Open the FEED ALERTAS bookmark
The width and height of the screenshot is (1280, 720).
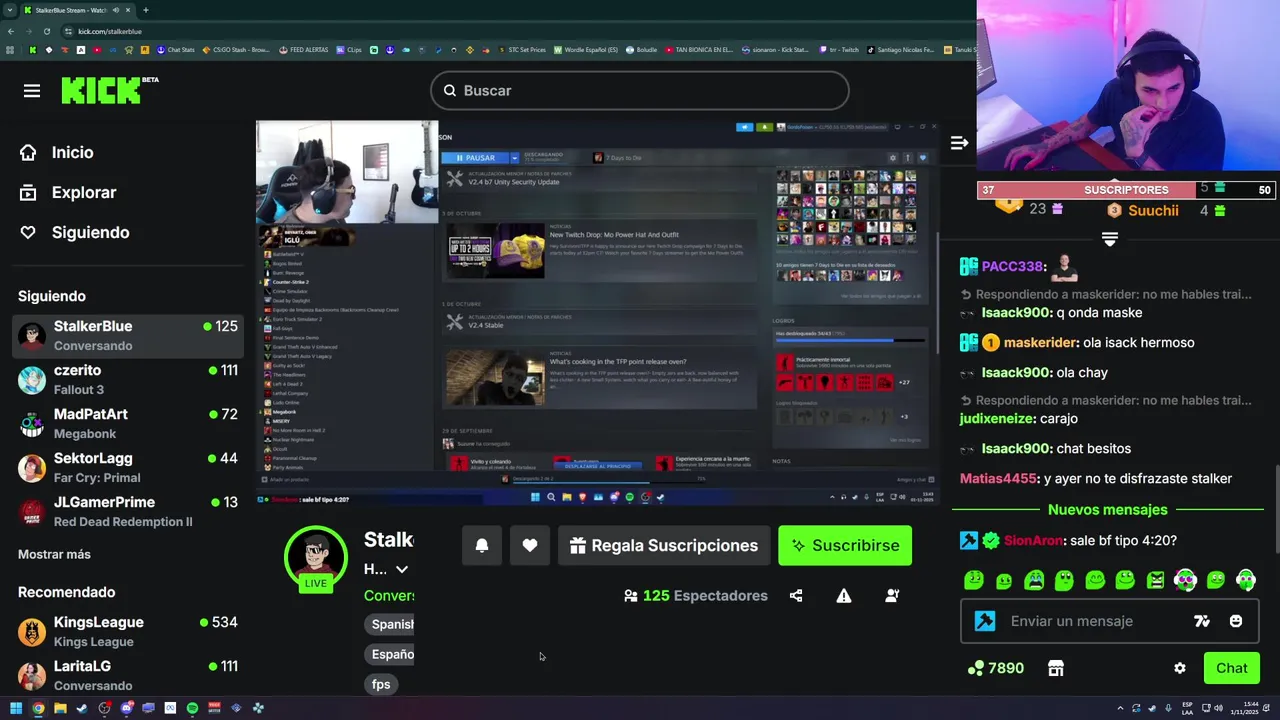303,49
